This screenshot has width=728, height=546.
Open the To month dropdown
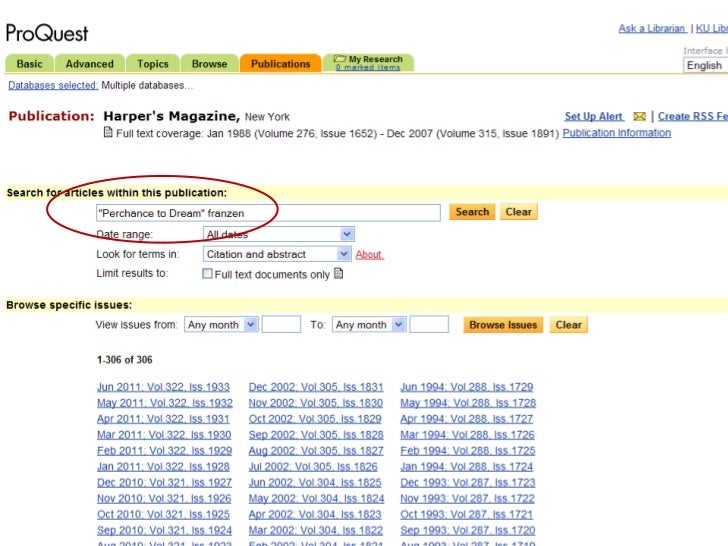[x=369, y=325]
